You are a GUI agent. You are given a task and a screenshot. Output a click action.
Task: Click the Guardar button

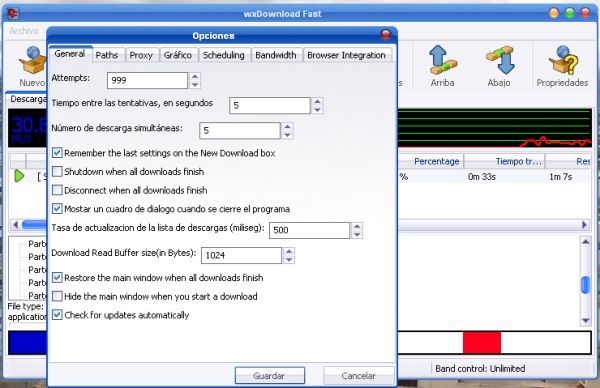(x=270, y=375)
